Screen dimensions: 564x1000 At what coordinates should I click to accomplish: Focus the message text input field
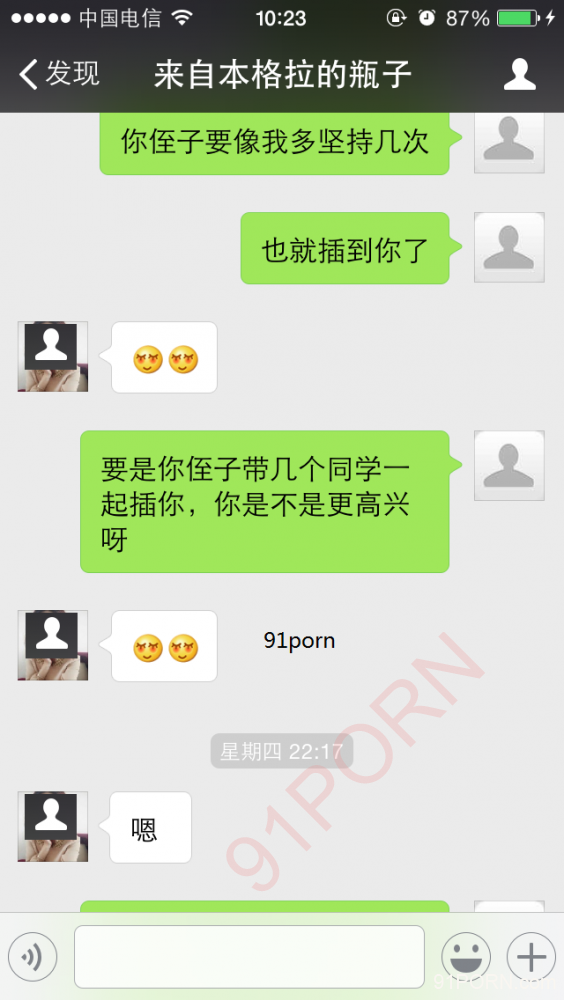click(249, 957)
